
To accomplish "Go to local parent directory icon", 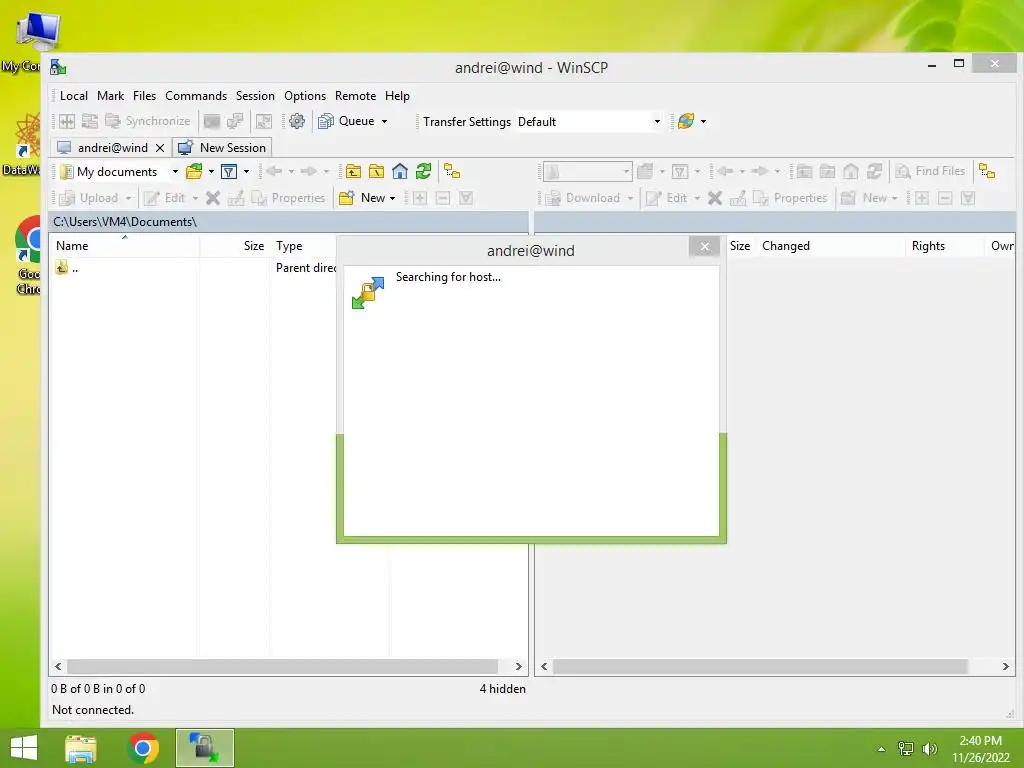I will (x=353, y=172).
